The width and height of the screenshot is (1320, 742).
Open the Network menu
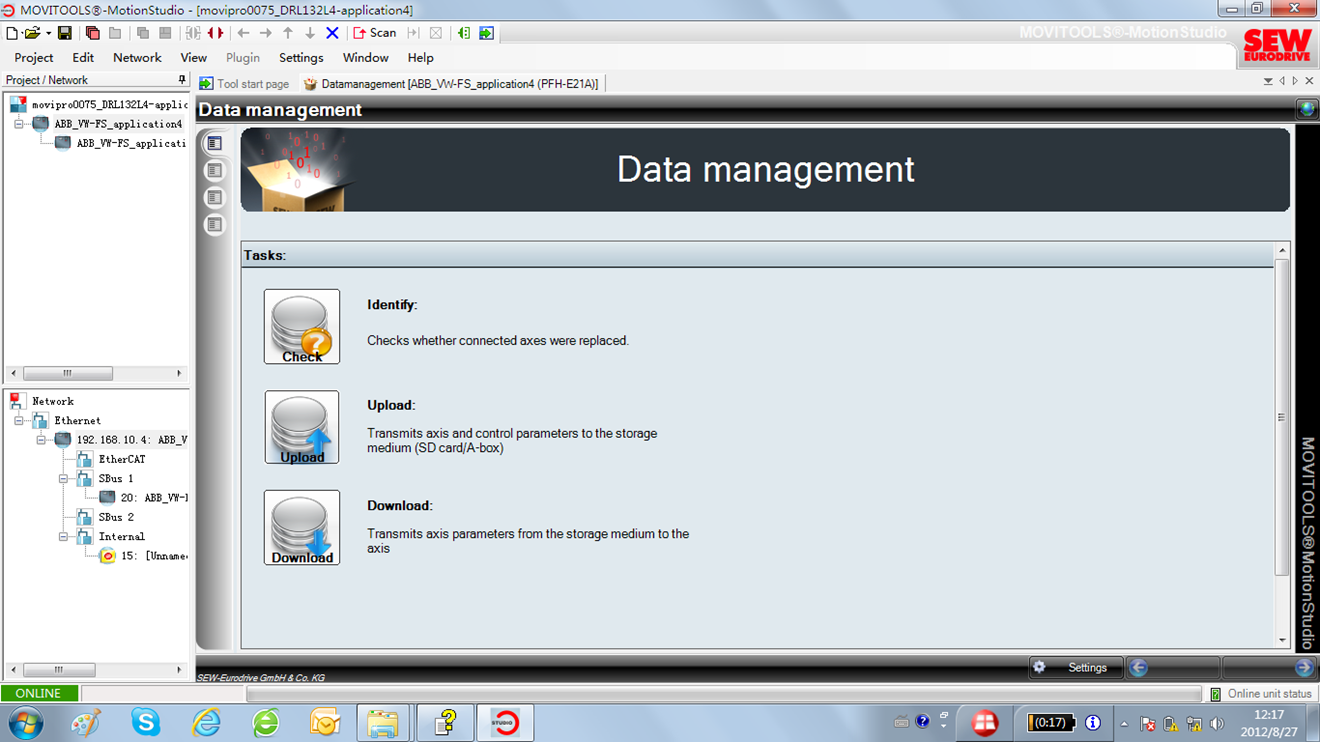(x=137, y=58)
